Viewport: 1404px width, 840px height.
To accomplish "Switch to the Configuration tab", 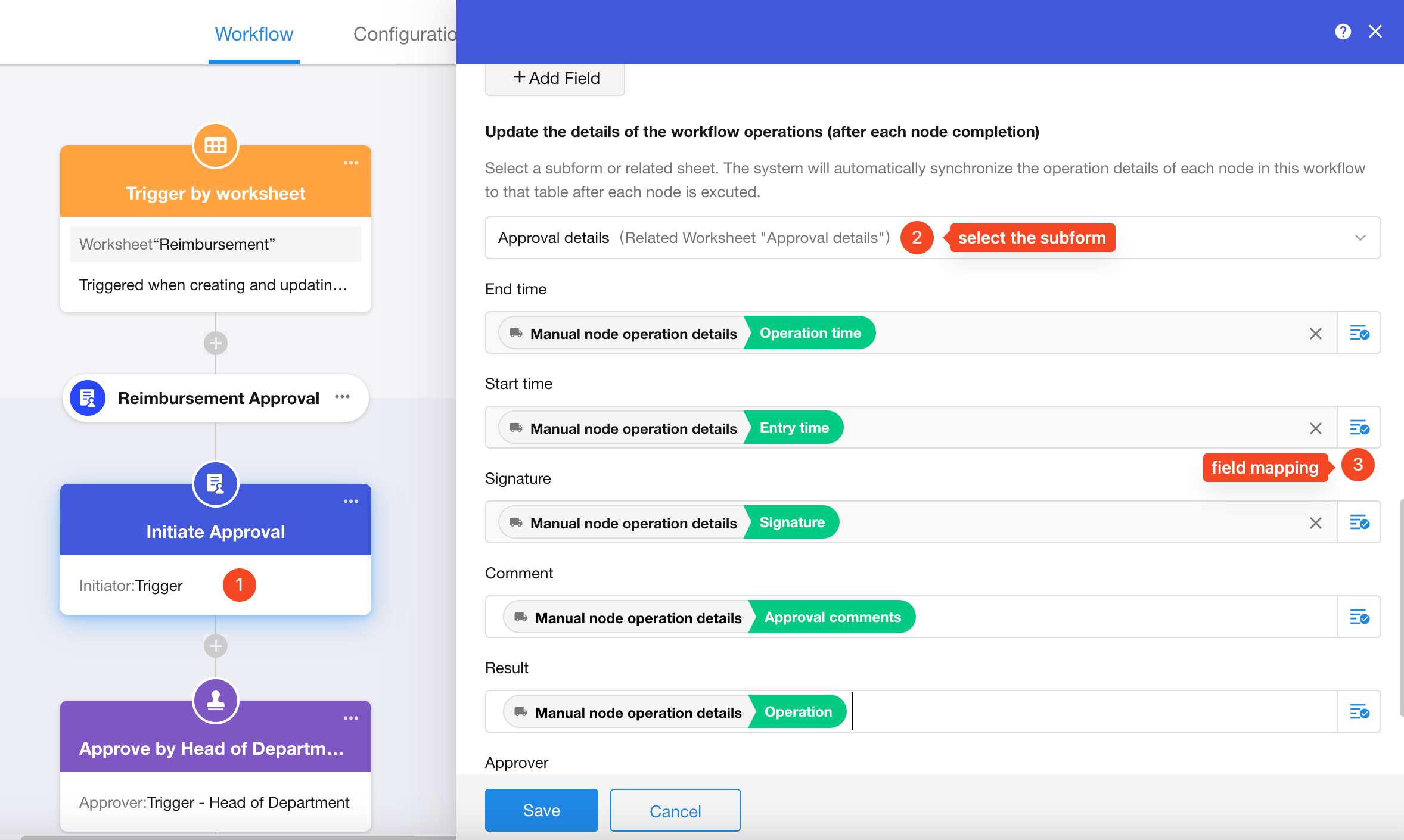I will pos(405,34).
